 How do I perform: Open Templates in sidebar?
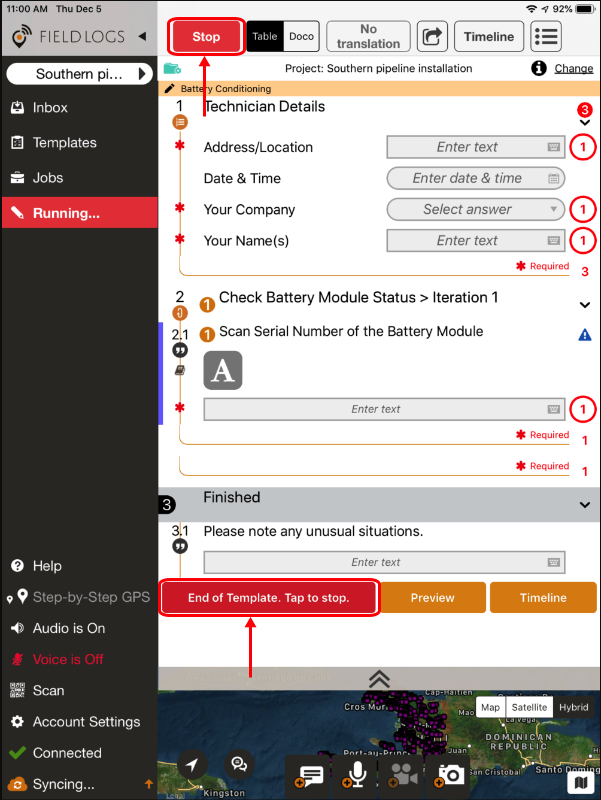pos(64,143)
